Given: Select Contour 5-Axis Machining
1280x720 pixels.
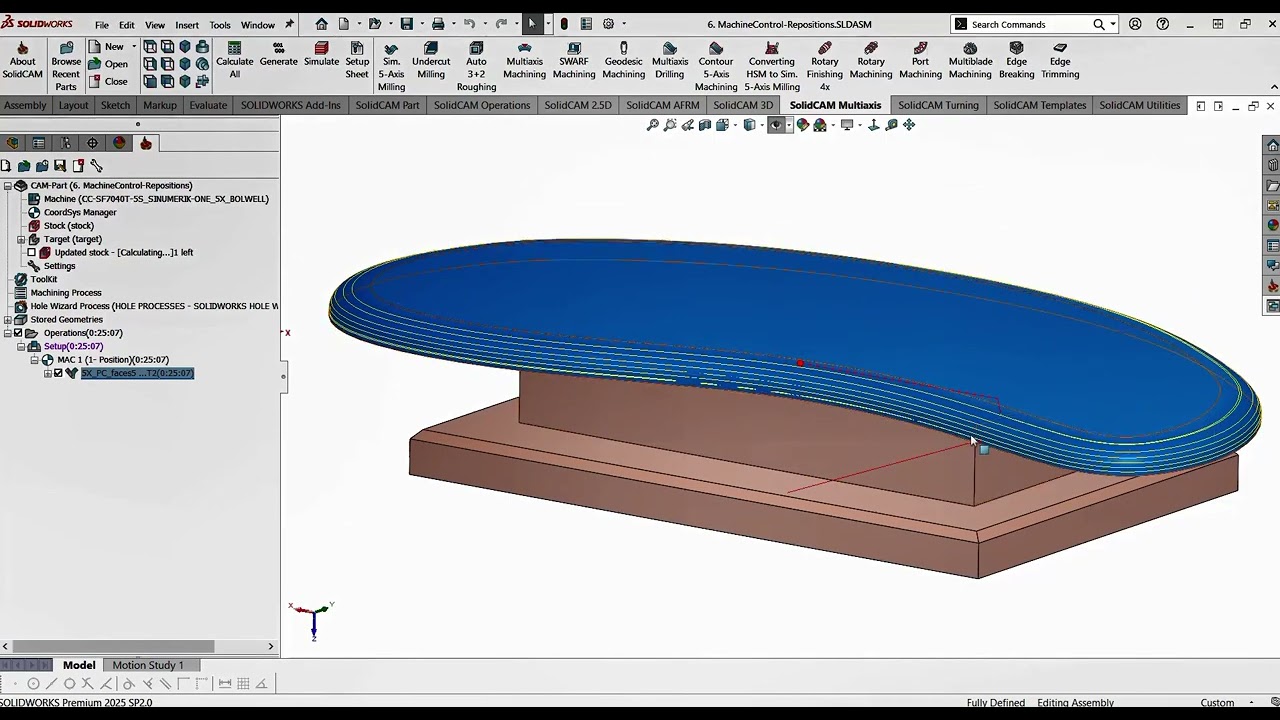Looking at the screenshot, I should [x=716, y=67].
